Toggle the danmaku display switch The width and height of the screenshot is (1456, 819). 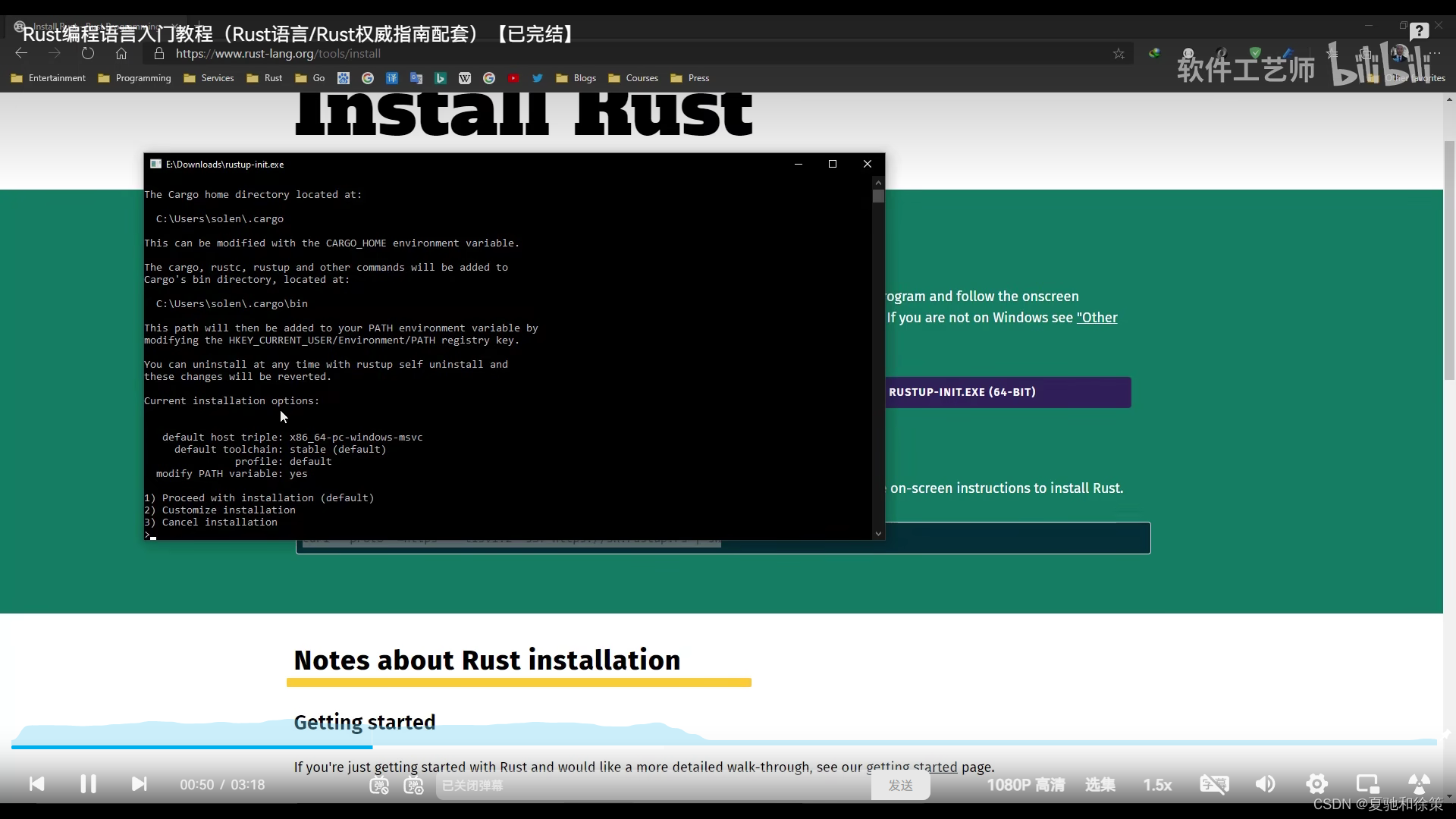click(x=379, y=786)
